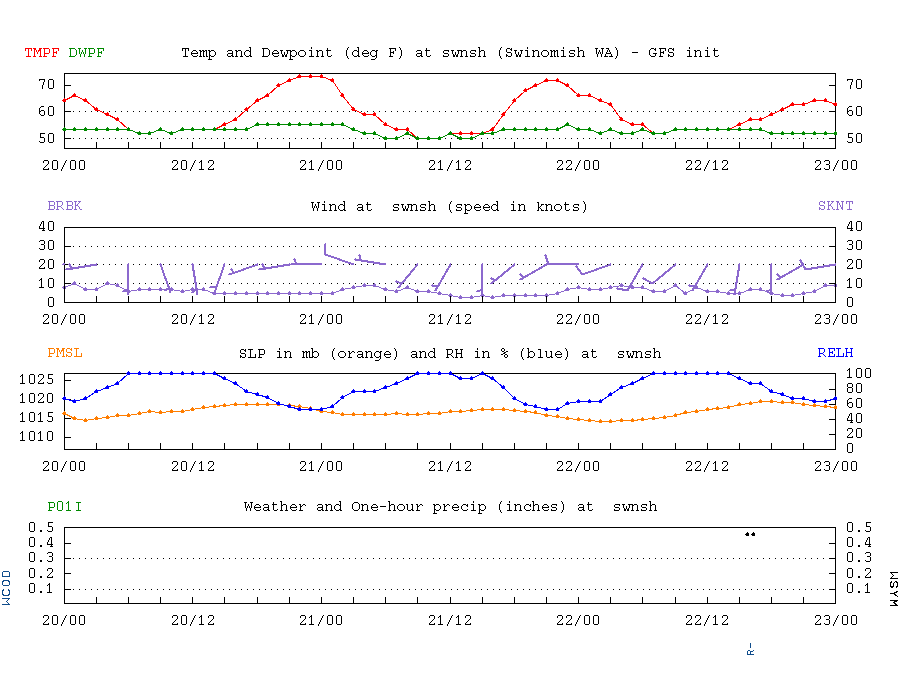This screenshot has height=700, width=900.
Task: Click the weather symbol dots in precip chart
Action: pyautogui.click(x=750, y=534)
